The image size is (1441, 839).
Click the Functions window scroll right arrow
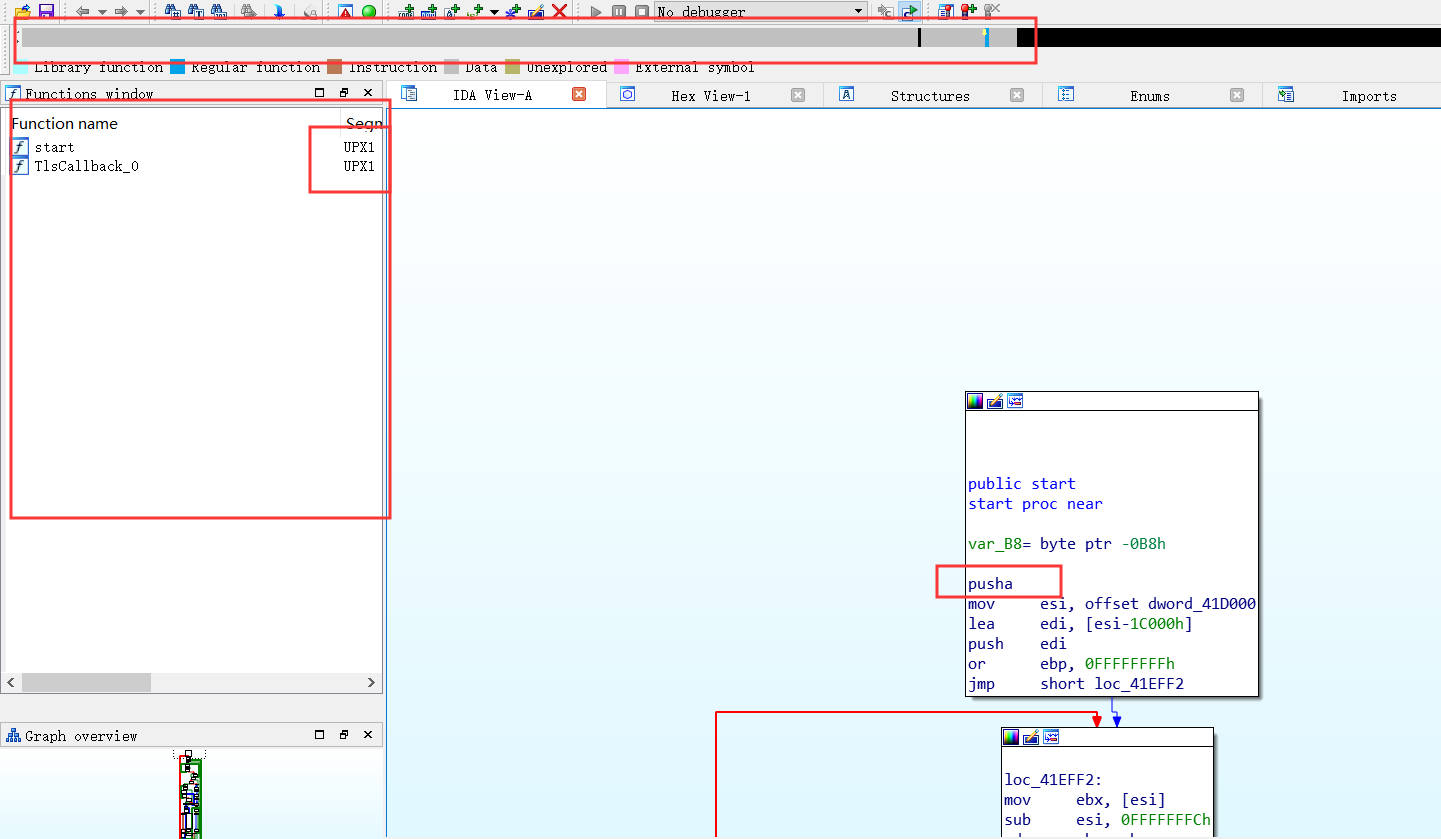click(371, 683)
